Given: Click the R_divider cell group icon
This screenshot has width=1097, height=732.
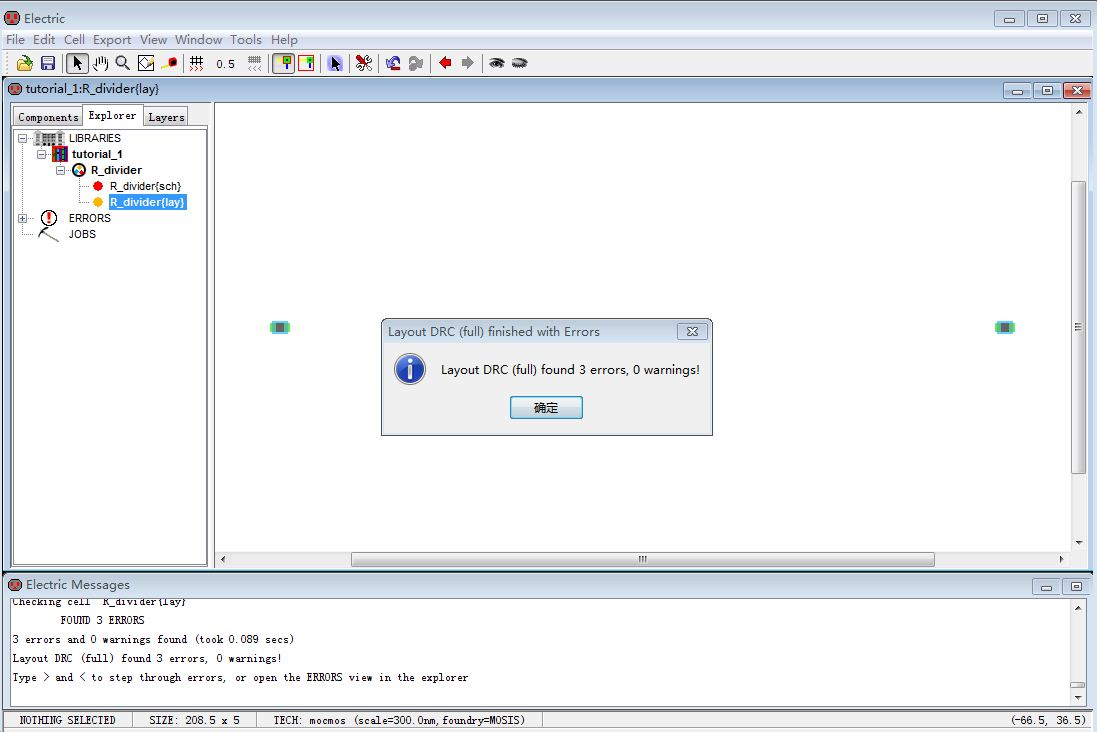Looking at the screenshot, I should pos(79,170).
